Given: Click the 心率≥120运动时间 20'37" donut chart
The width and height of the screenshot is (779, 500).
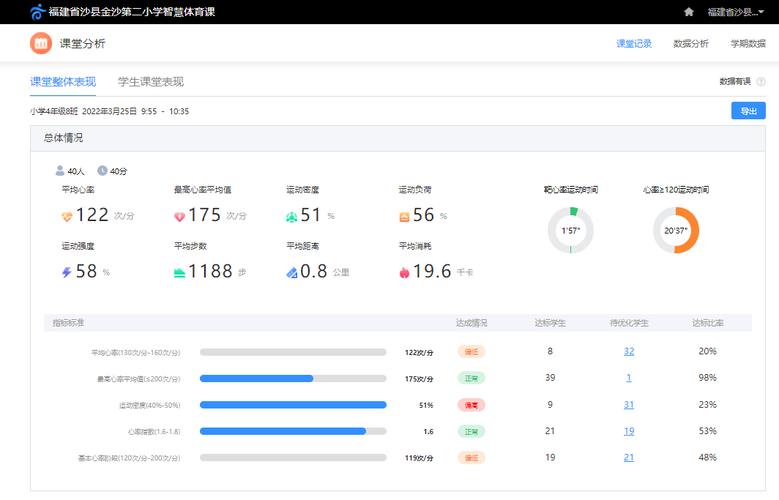Looking at the screenshot, I should [x=676, y=230].
